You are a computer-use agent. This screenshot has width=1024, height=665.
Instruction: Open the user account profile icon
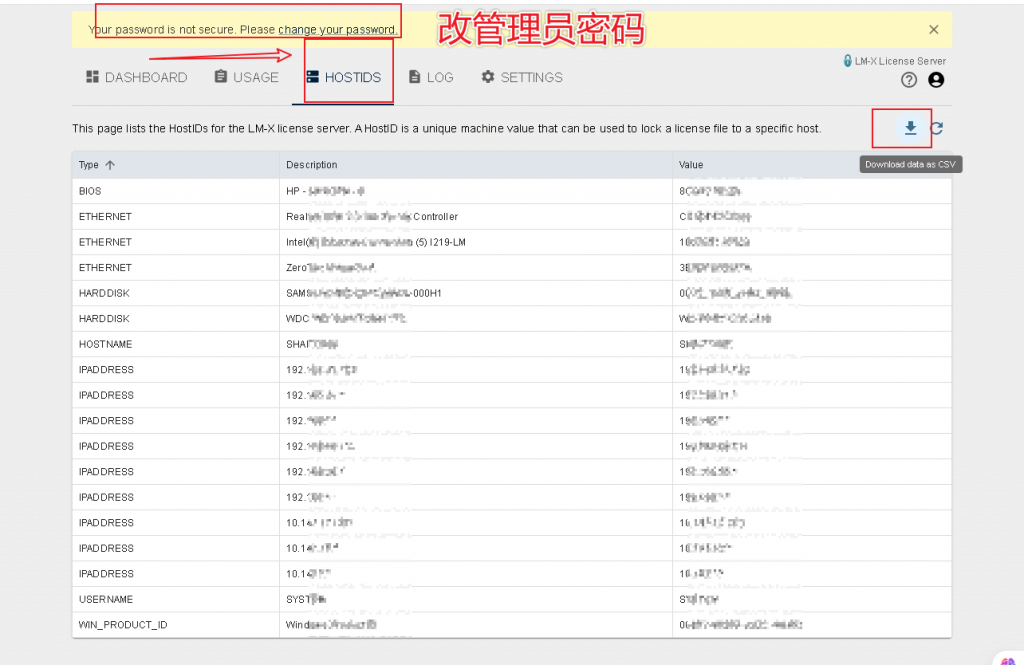pos(936,80)
